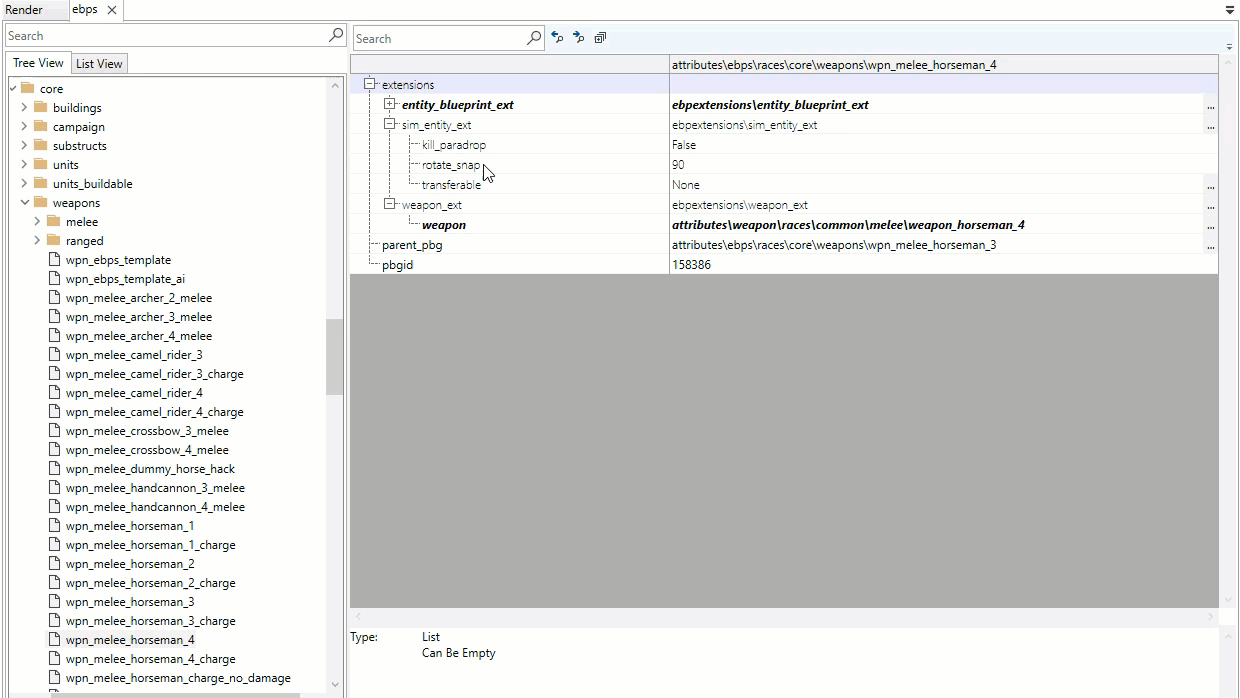Open the wpn_ebps_template_ai file
Screen dimensions: 1240x698
point(125,279)
